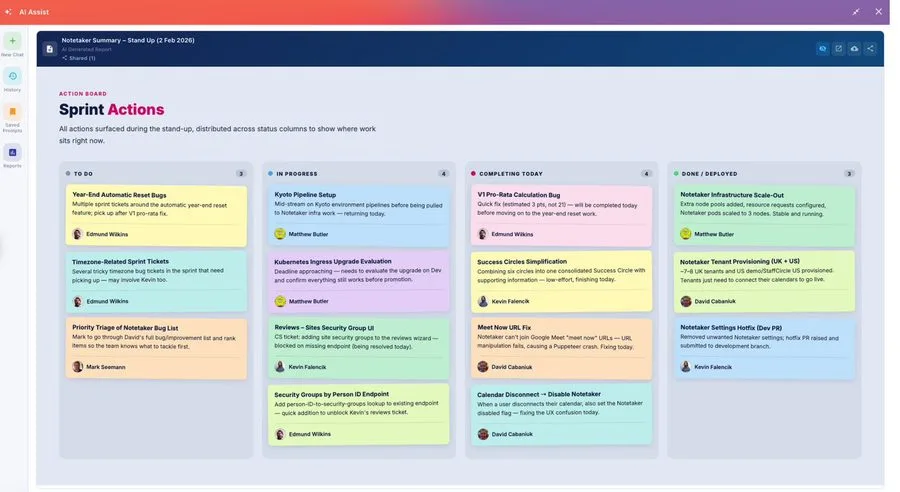The width and height of the screenshot is (900, 492).
Task: Click the first cloud icon in report header
Action: click(x=823, y=49)
